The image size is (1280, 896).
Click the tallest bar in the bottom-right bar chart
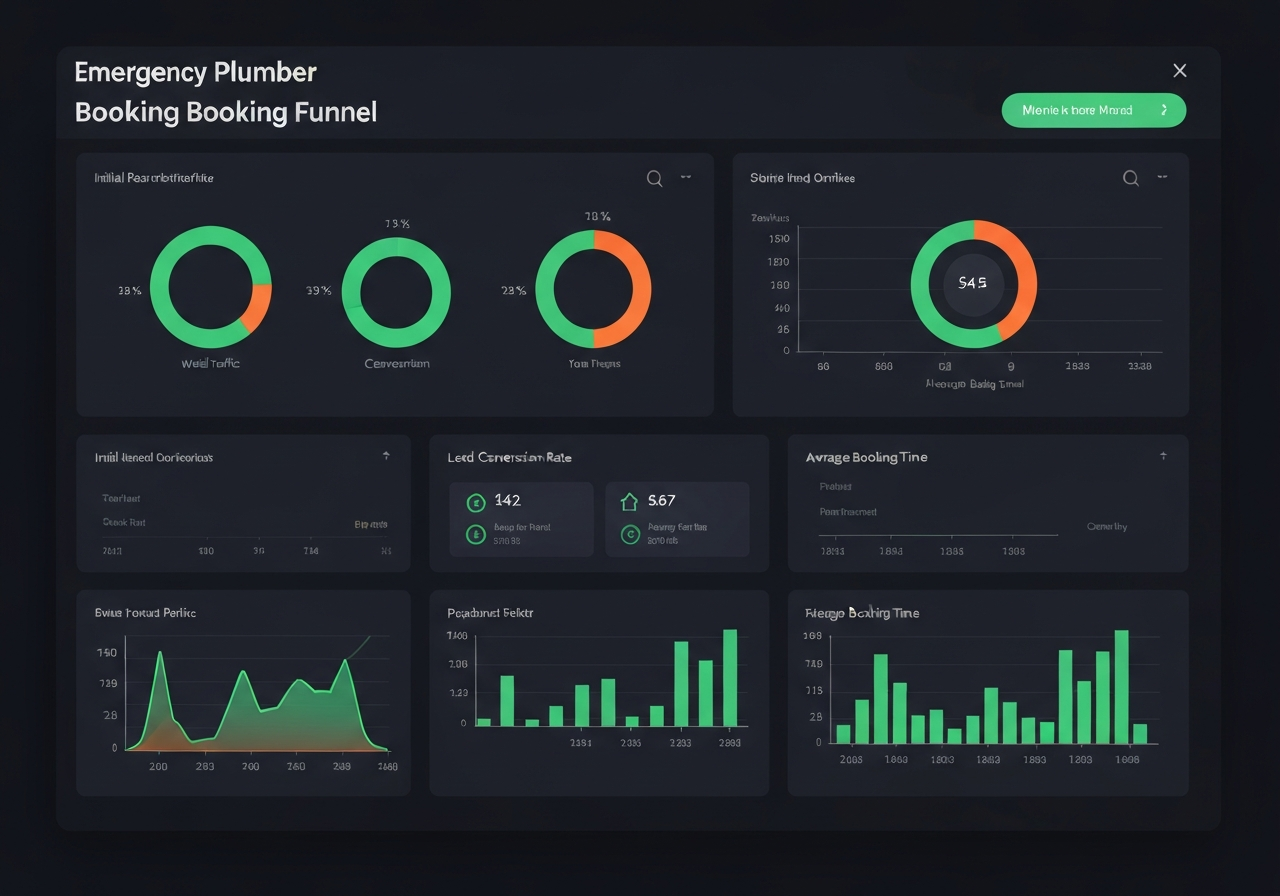coord(1121,687)
